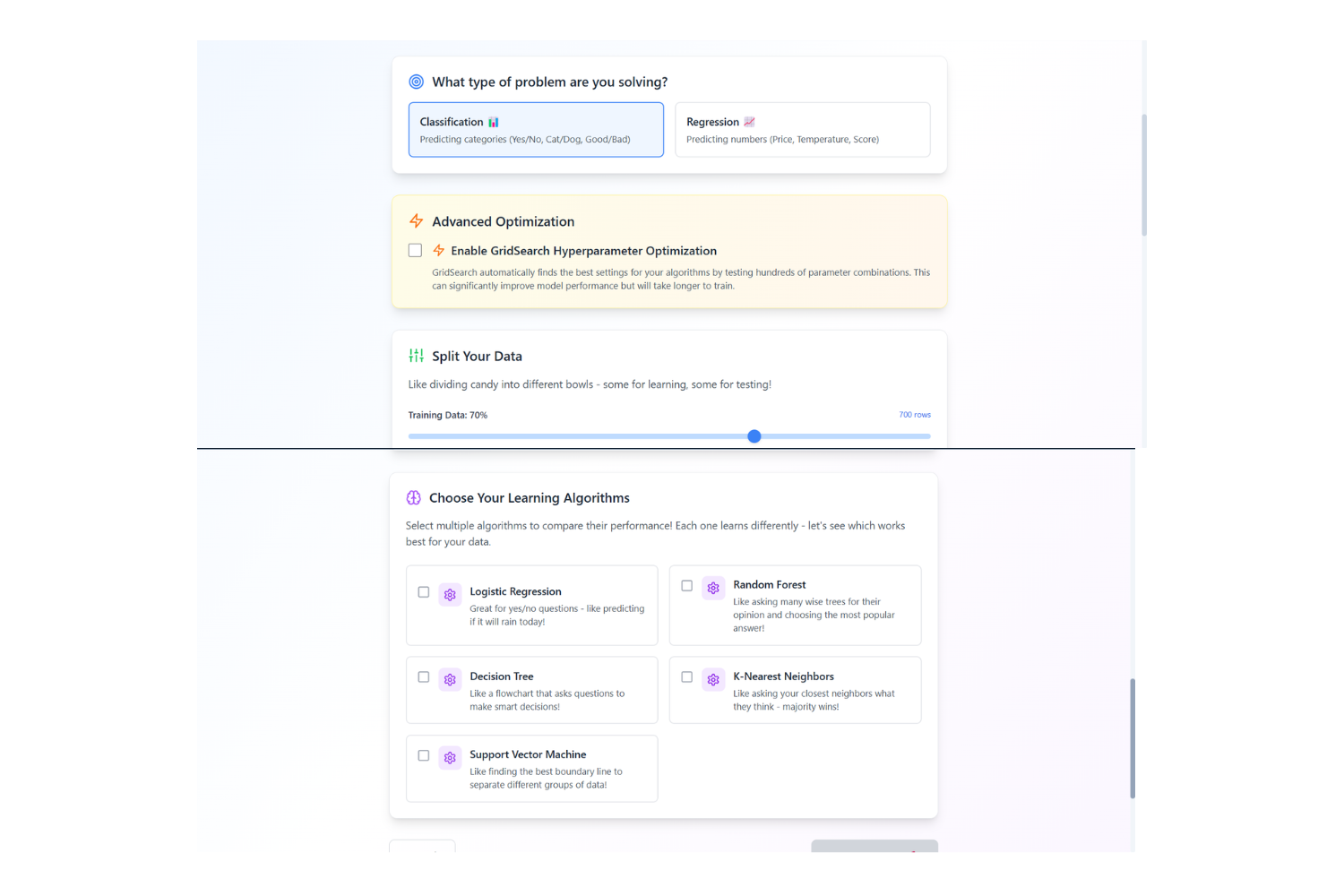Viewport: 1344px width, 896px height.
Task: Click the 'Advanced Optimization' heading
Action: pos(504,221)
